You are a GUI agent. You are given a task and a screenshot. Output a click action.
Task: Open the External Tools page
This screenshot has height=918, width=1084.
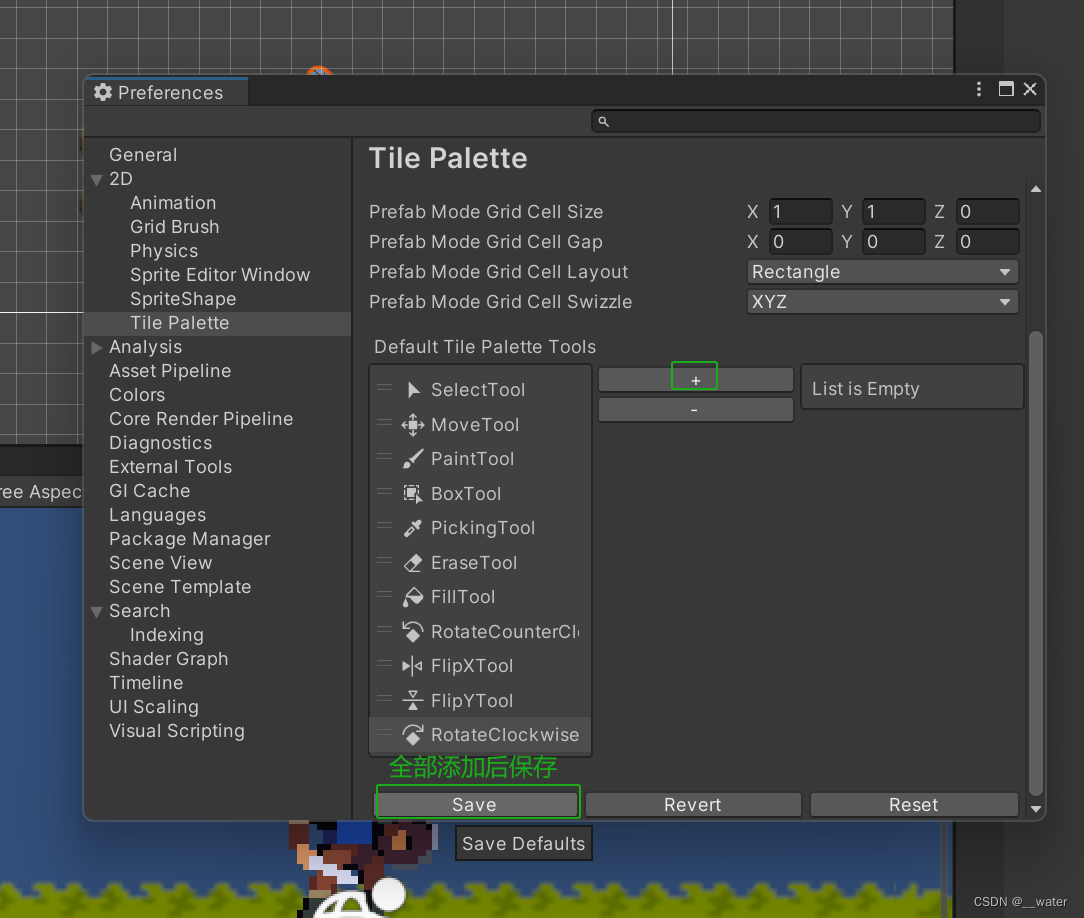[170, 467]
